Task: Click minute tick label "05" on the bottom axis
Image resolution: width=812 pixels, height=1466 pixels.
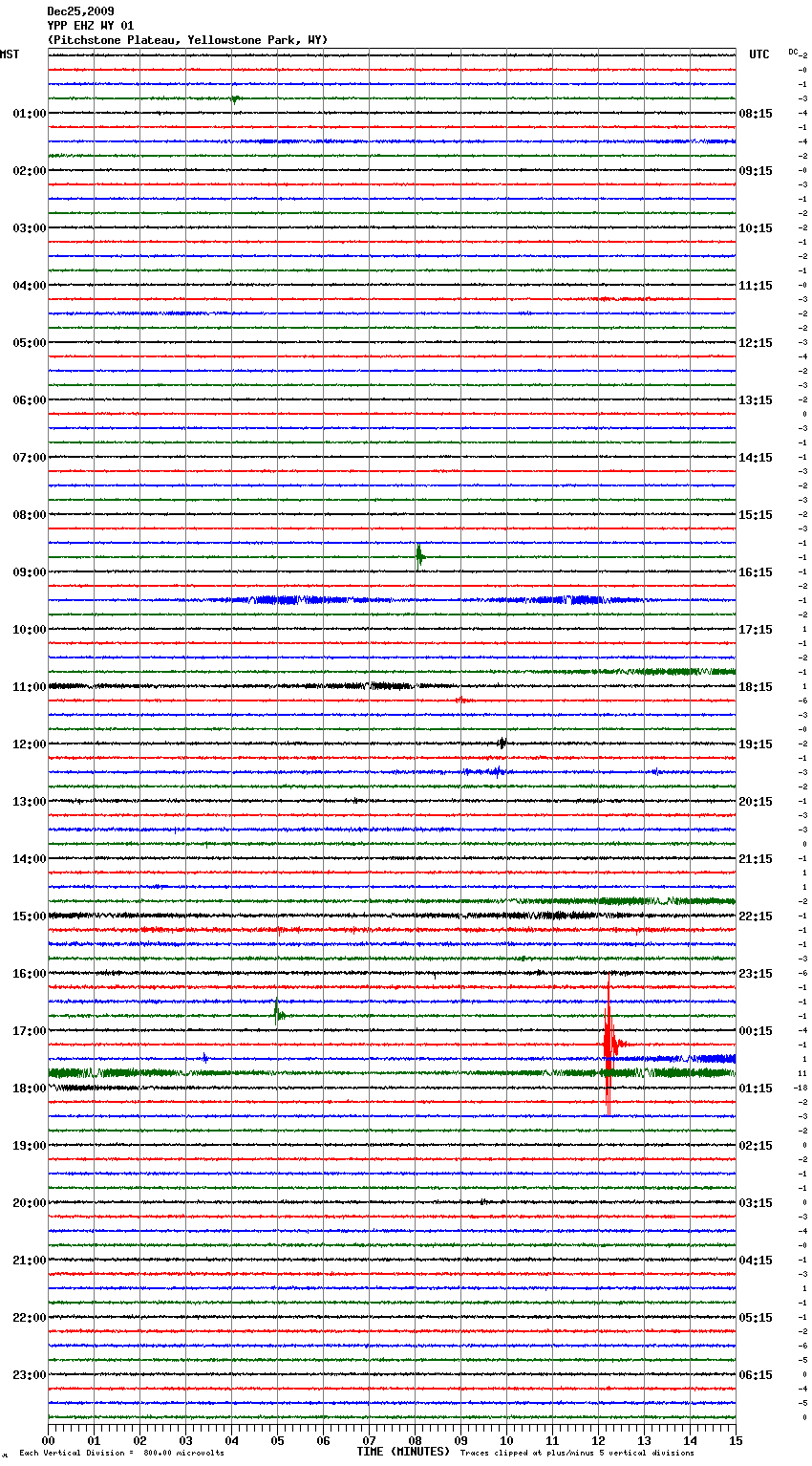Action: (277, 1440)
